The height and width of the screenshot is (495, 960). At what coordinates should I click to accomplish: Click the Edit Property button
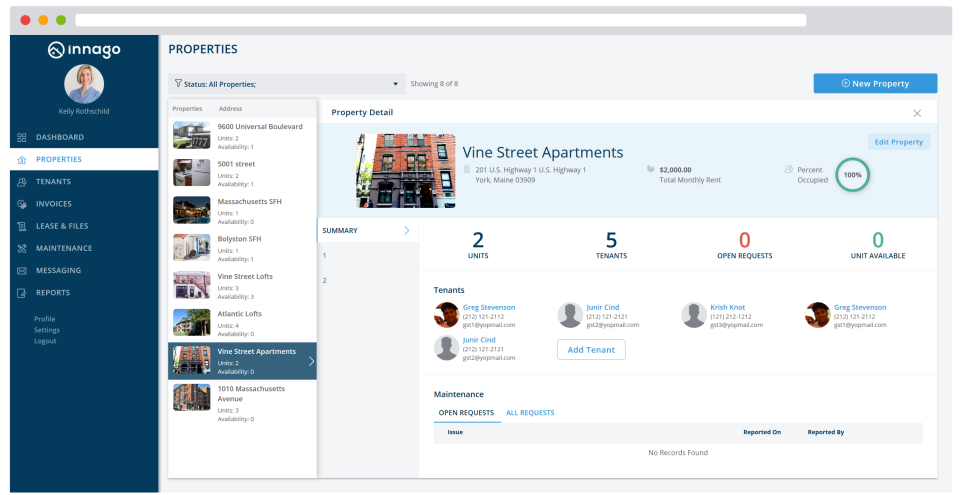click(x=898, y=142)
